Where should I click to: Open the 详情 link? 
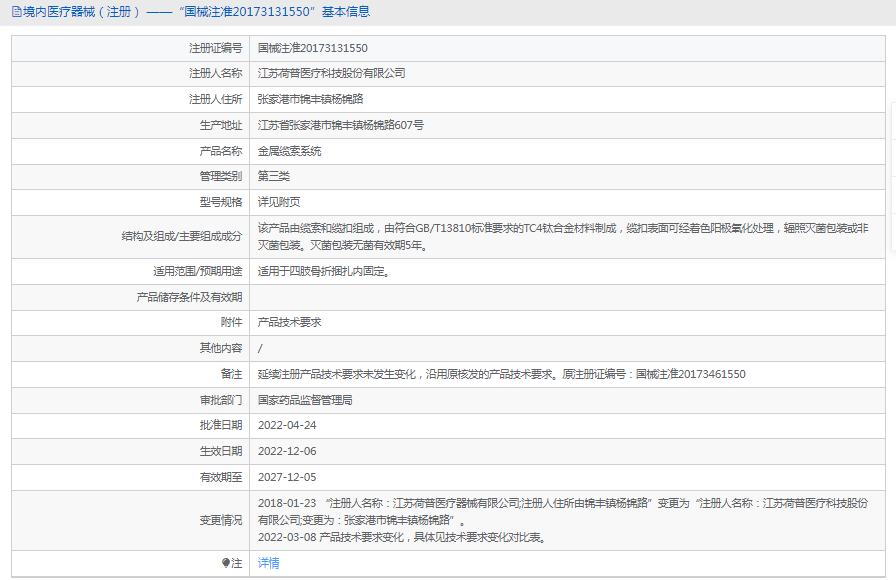click(269, 563)
